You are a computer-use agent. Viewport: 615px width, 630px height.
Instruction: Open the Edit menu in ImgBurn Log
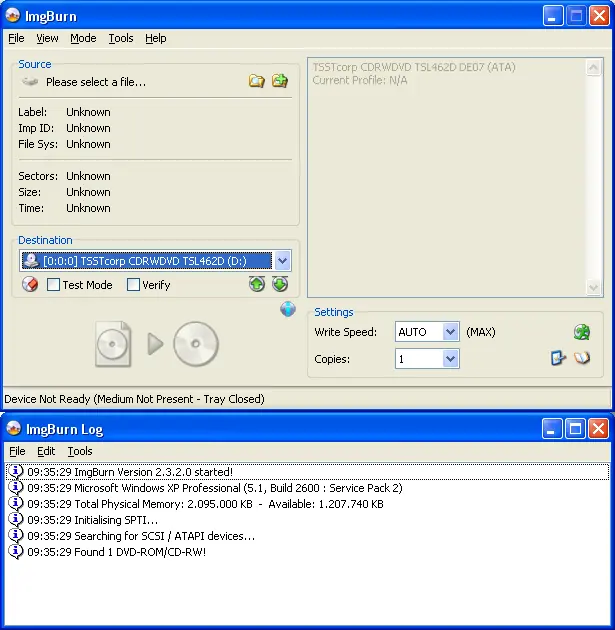(46, 451)
